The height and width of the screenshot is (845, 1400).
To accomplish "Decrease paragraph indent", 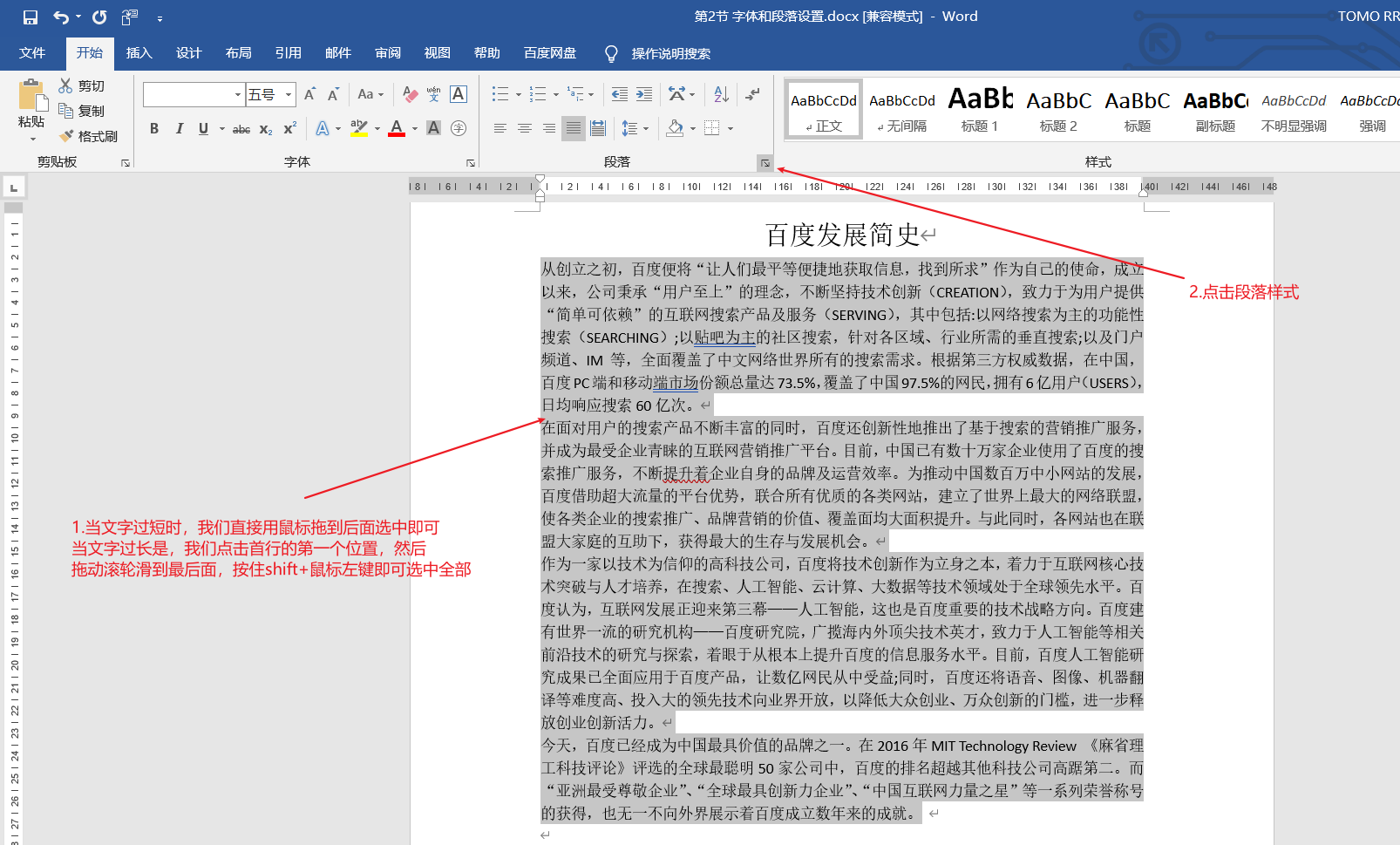I will [x=620, y=94].
